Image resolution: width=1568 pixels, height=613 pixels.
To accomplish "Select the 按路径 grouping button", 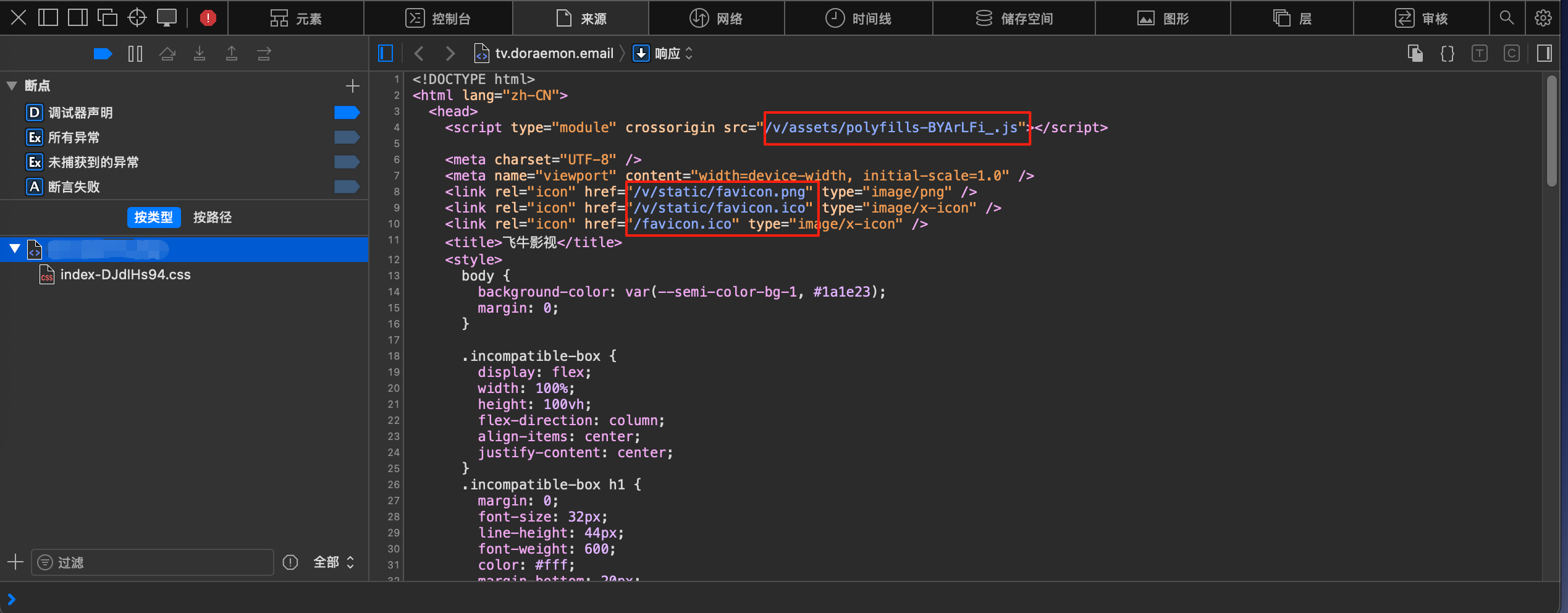I will pyautogui.click(x=213, y=218).
